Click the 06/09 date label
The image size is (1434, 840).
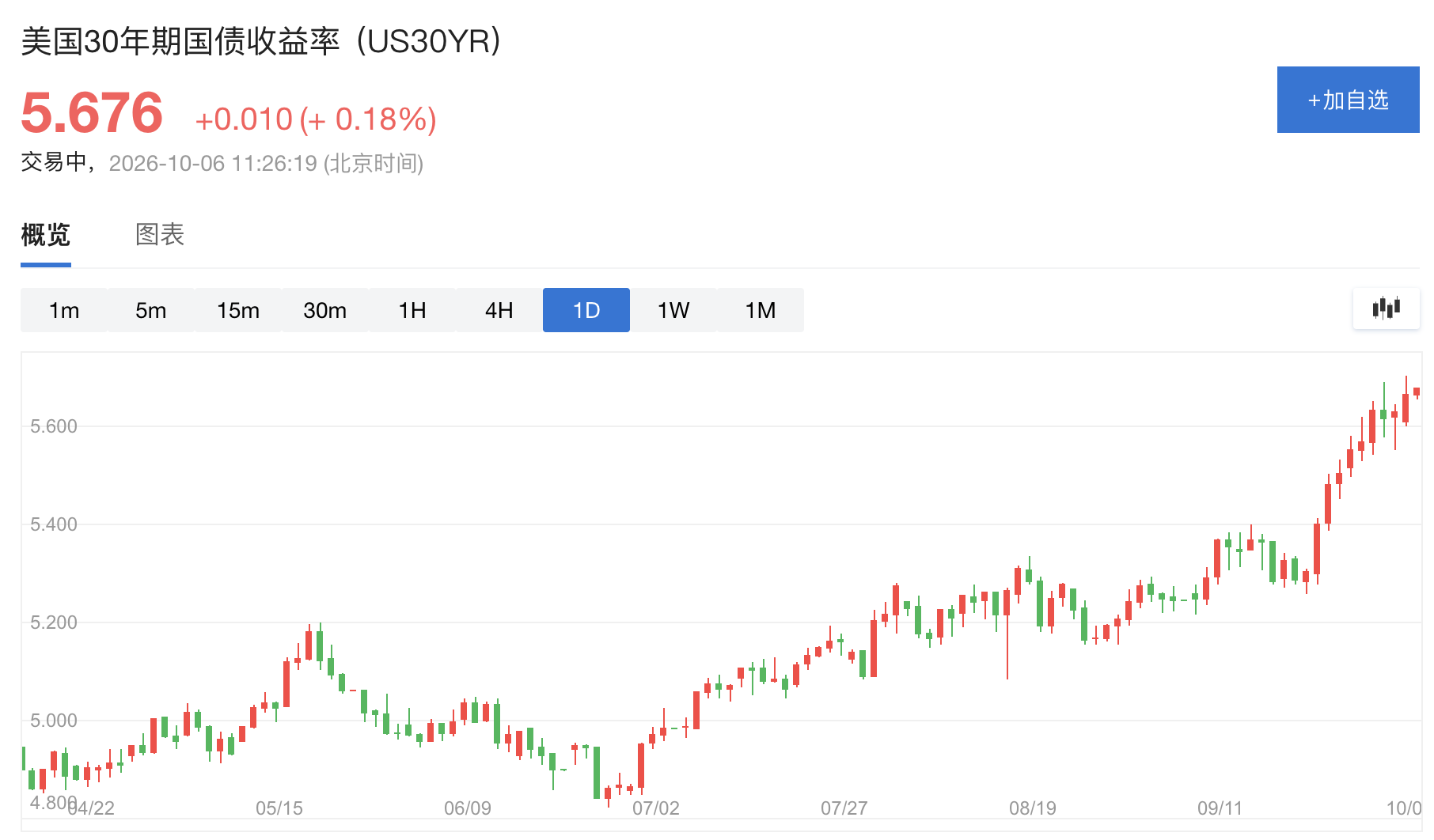(x=468, y=808)
